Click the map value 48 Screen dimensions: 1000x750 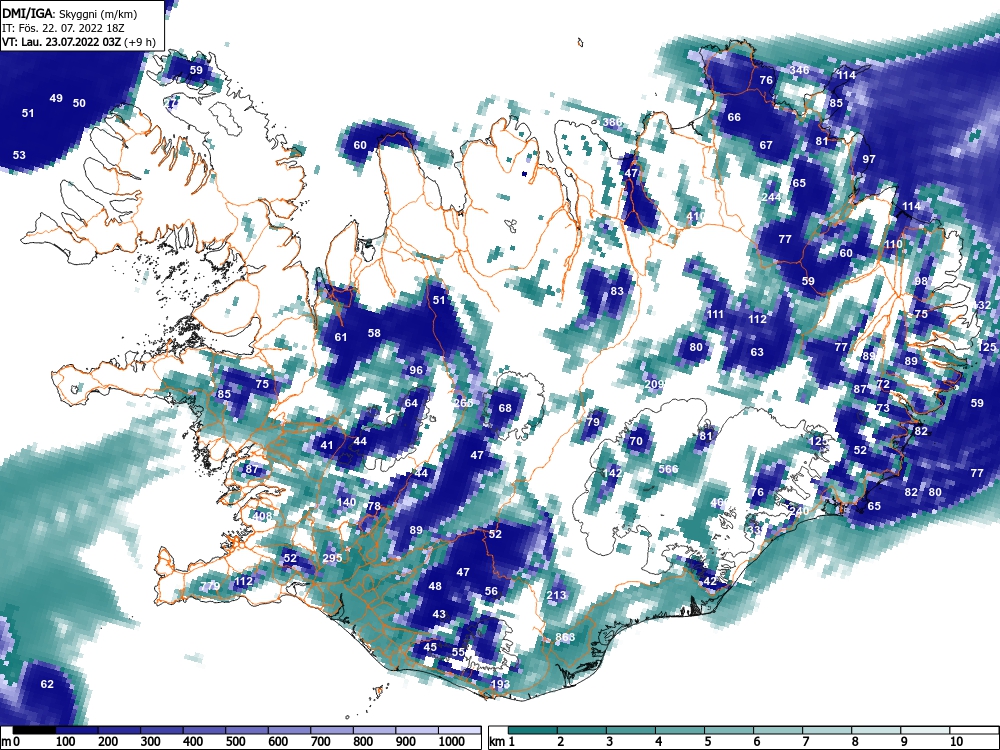(435, 586)
